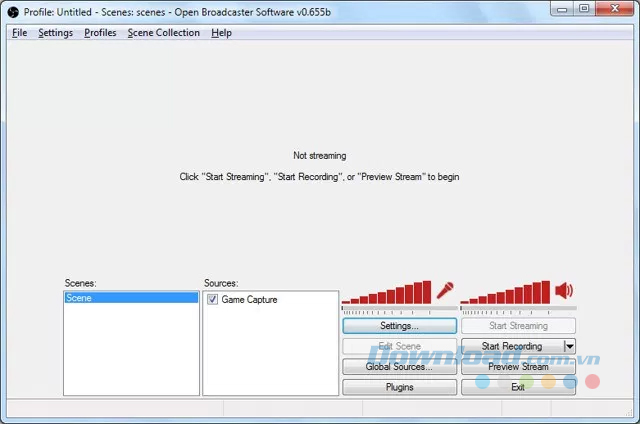640x424 pixels.
Task: Click the OBS logo in the title bar
Action: pyautogui.click(x=13, y=12)
